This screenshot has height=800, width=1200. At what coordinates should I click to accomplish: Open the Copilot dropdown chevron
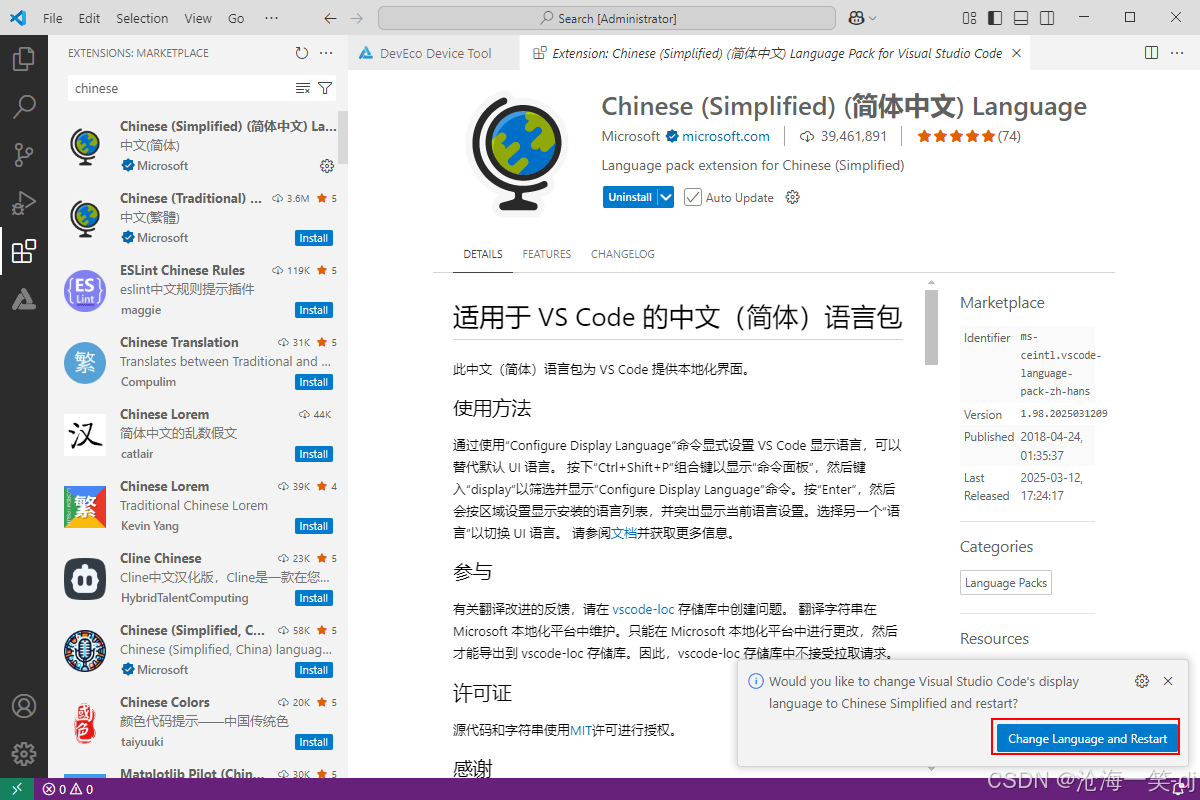coord(873,18)
